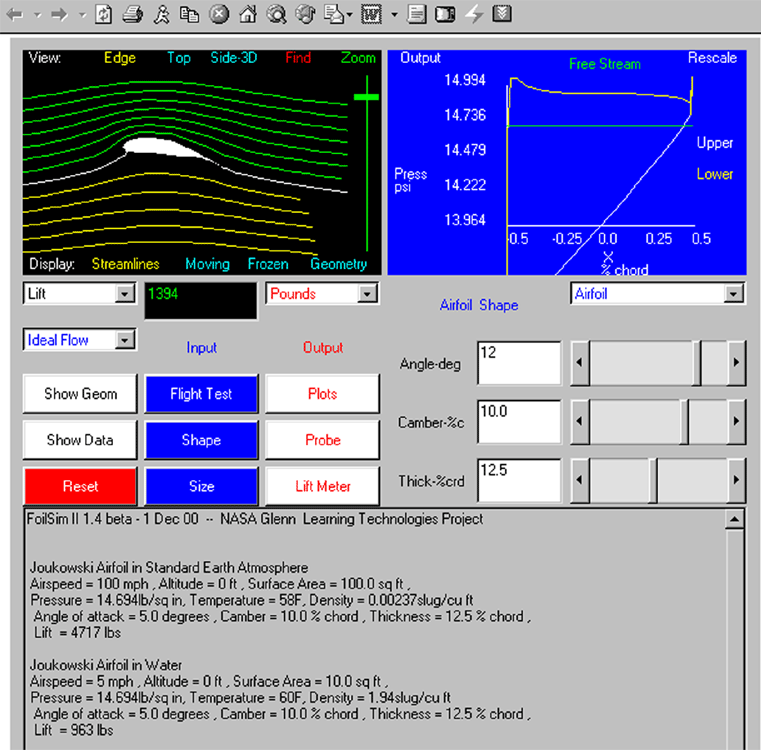The image size is (761, 750).
Task: Click Rescale on the output plot
Action: pos(712,58)
